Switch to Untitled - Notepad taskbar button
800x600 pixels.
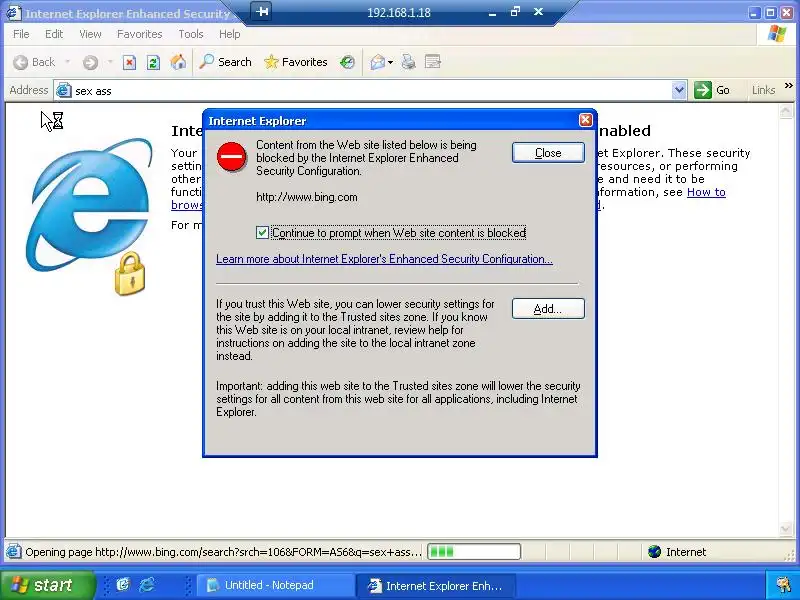pyautogui.click(x=276, y=585)
